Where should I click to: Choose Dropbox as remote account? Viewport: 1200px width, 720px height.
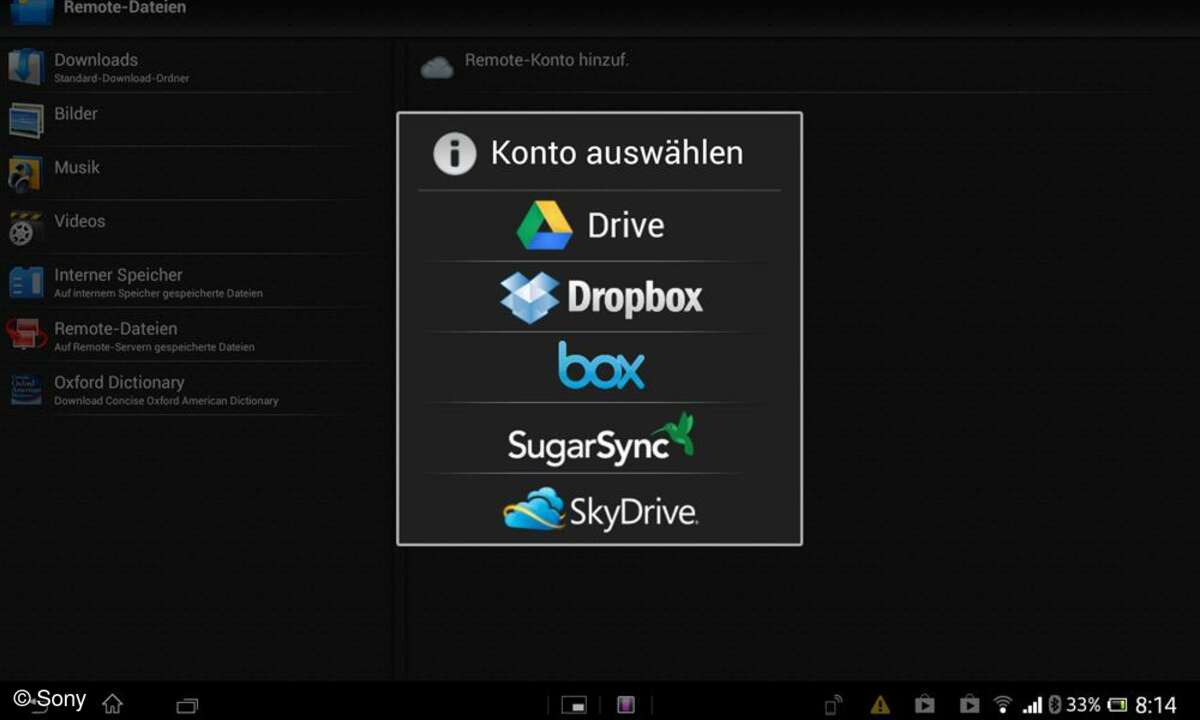[599, 297]
